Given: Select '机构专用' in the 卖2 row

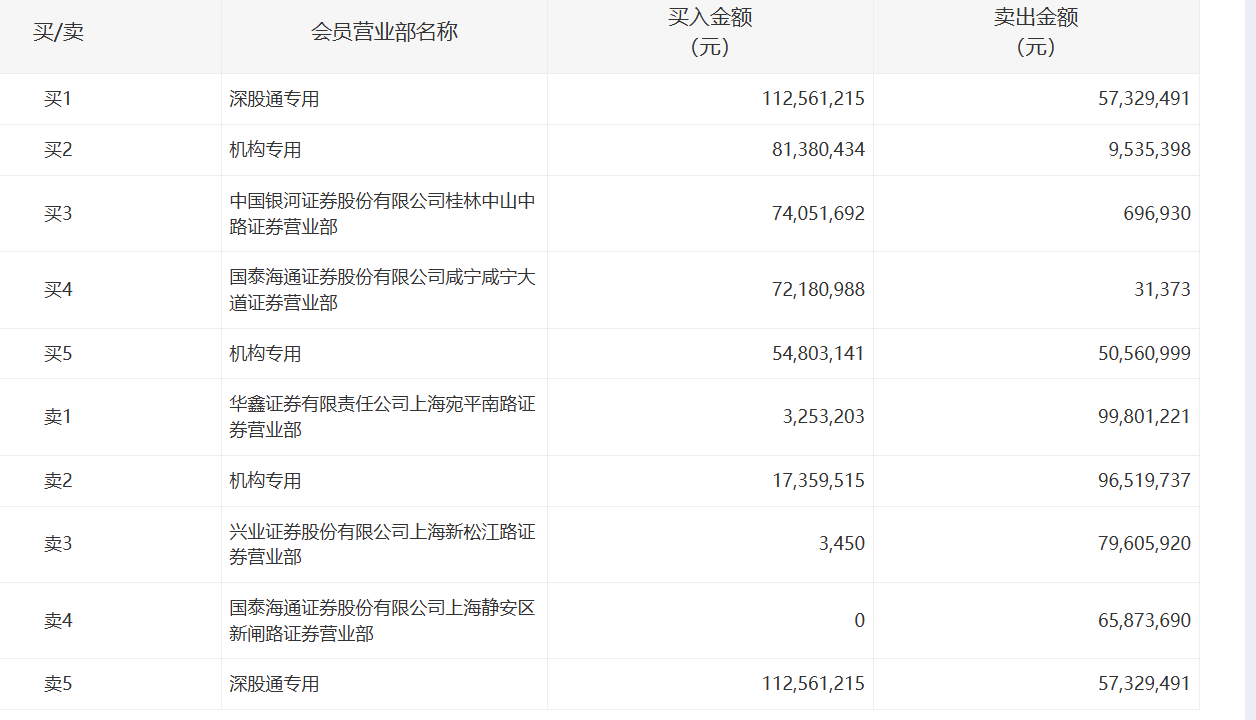Looking at the screenshot, I should [x=265, y=481].
